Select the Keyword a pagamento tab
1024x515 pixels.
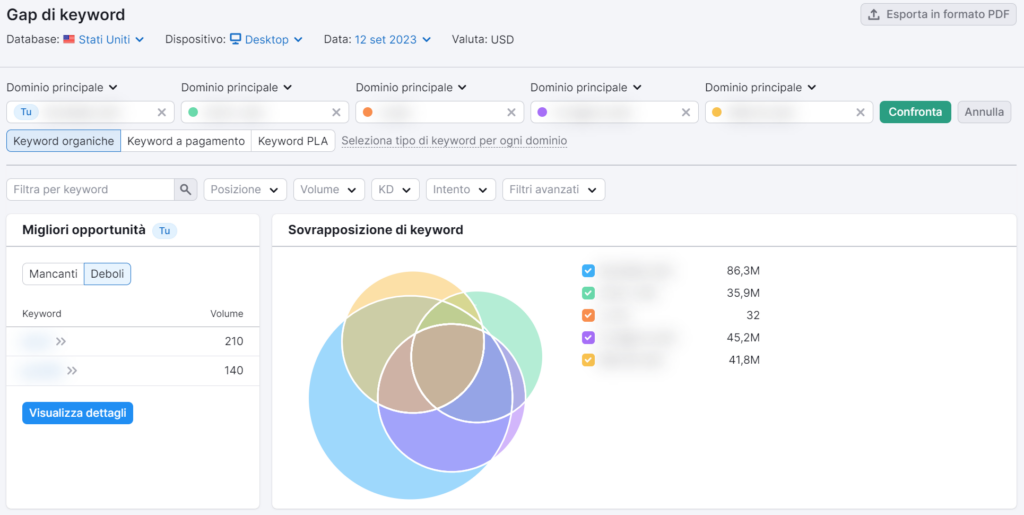tap(186, 140)
